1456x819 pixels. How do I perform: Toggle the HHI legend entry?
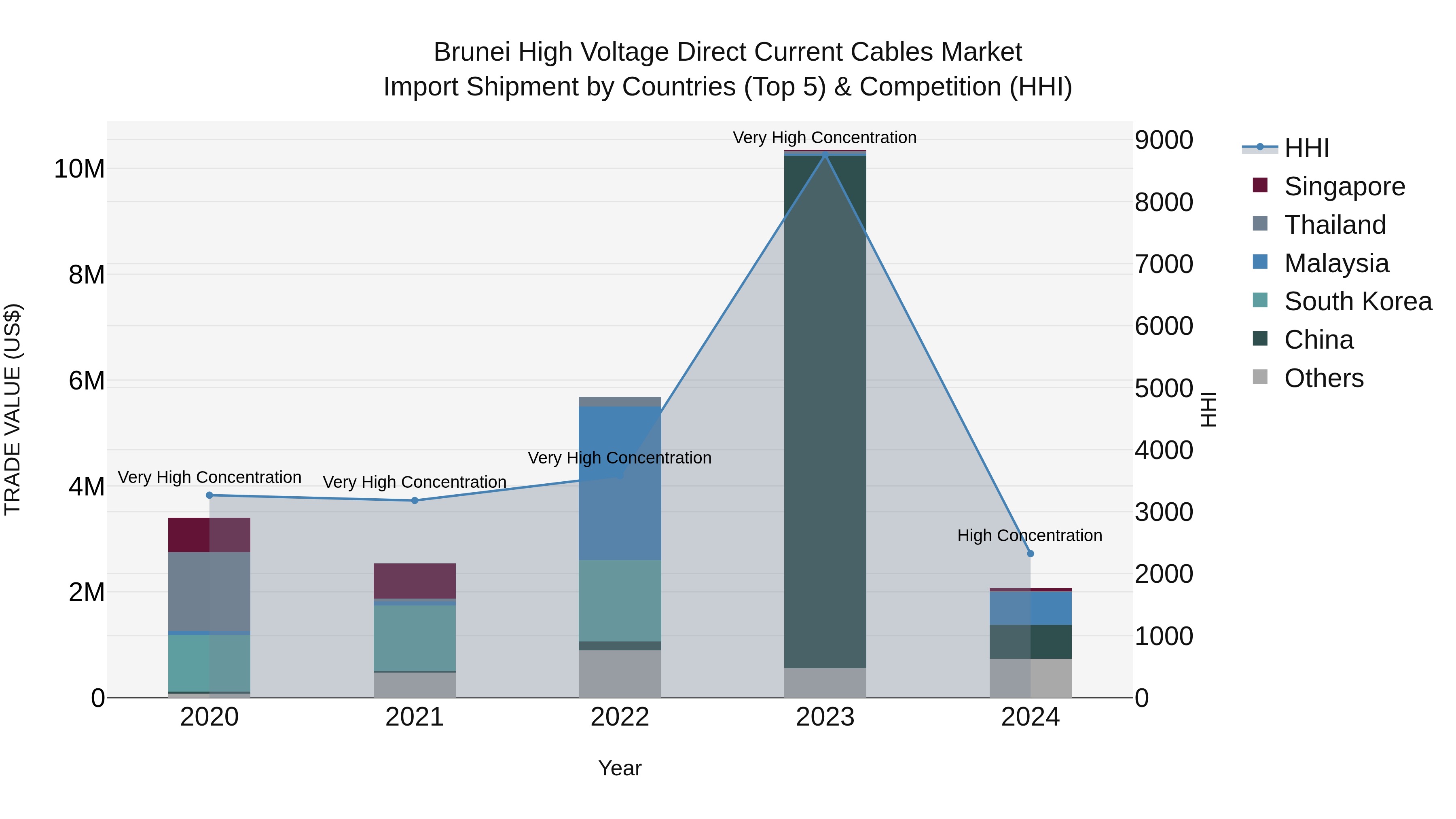coord(1285,148)
